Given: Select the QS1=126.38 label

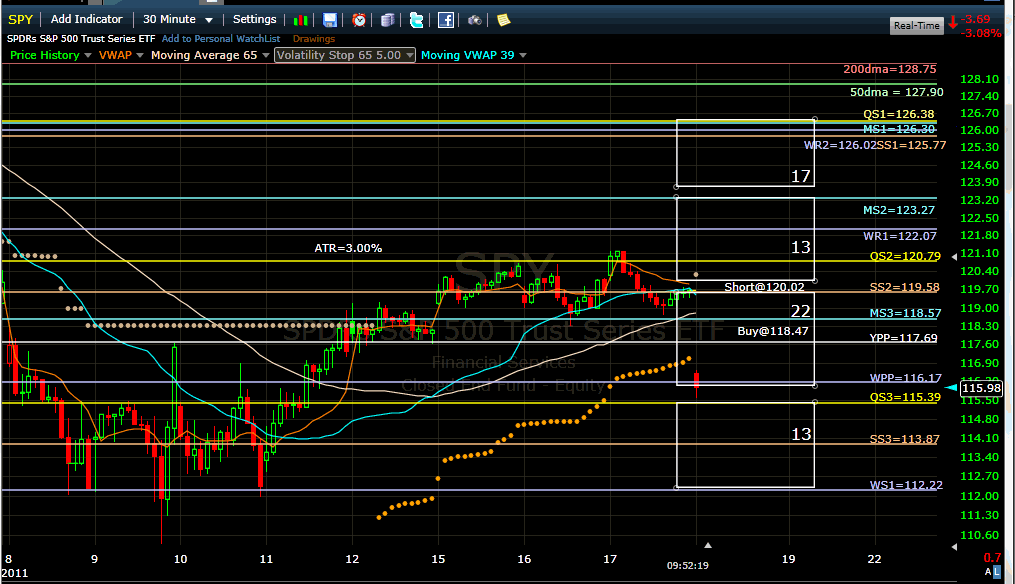Looking at the screenshot, I should 898,114.
